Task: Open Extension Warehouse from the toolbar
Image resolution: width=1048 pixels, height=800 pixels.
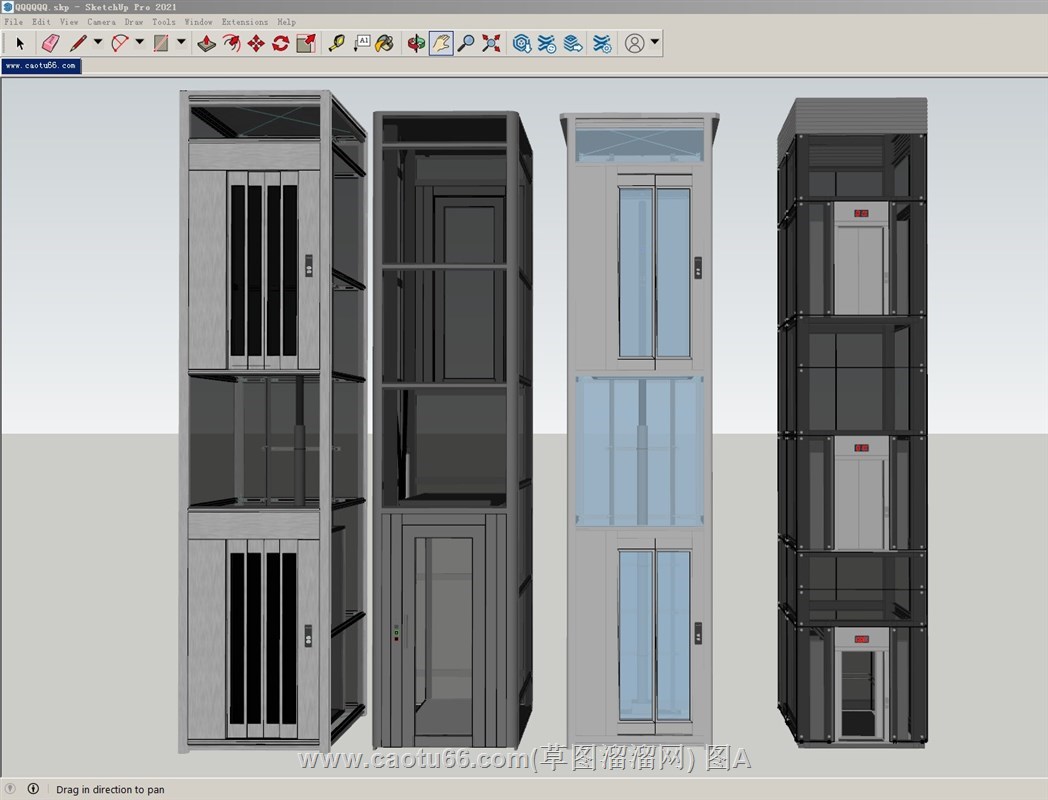Action: [547, 43]
